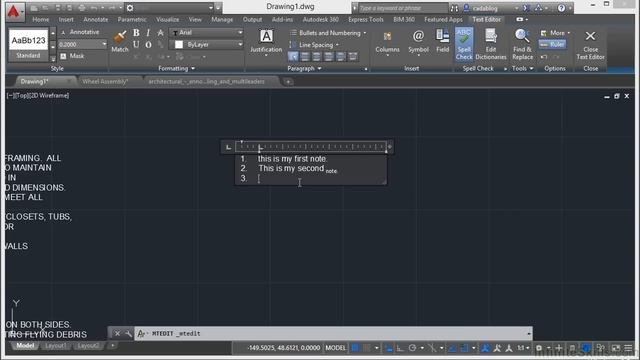
Task: Toggle Bold formatting
Action: pyautogui.click(x=136, y=33)
